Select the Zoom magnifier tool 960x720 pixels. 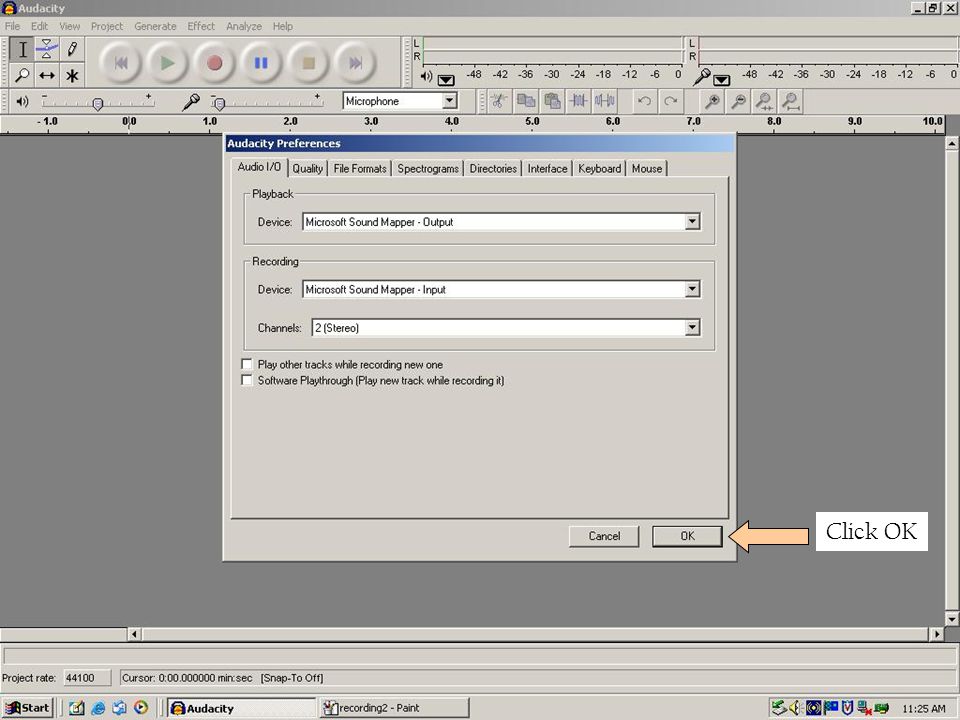point(22,75)
